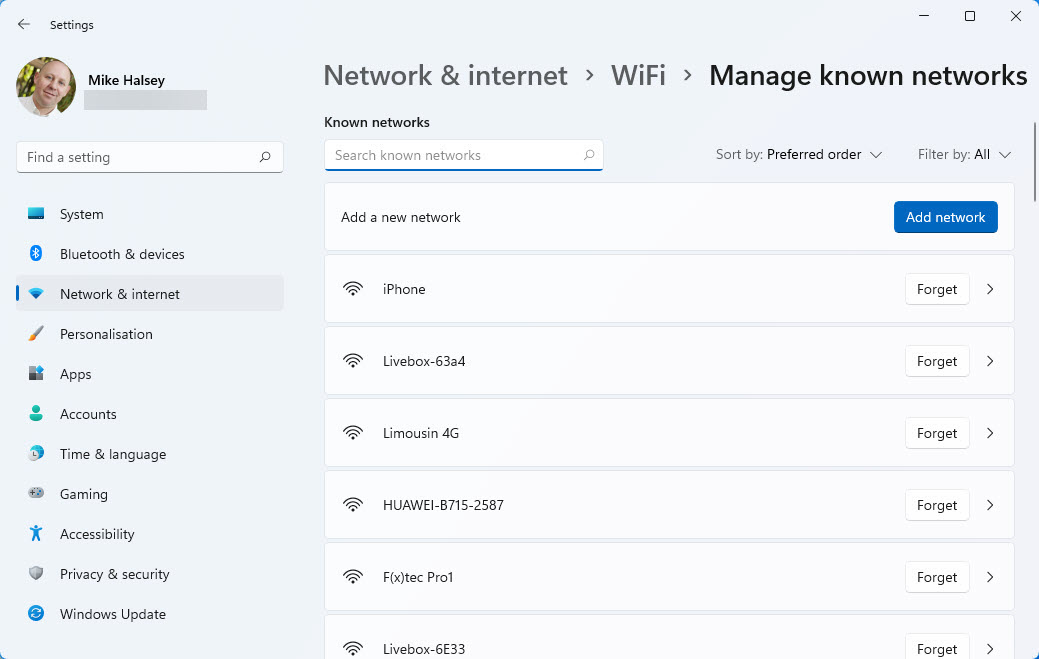The width and height of the screenshot is (1039, 659).
Task: Expand the iPhone network details chevron
Action: (x=990, y=289)
